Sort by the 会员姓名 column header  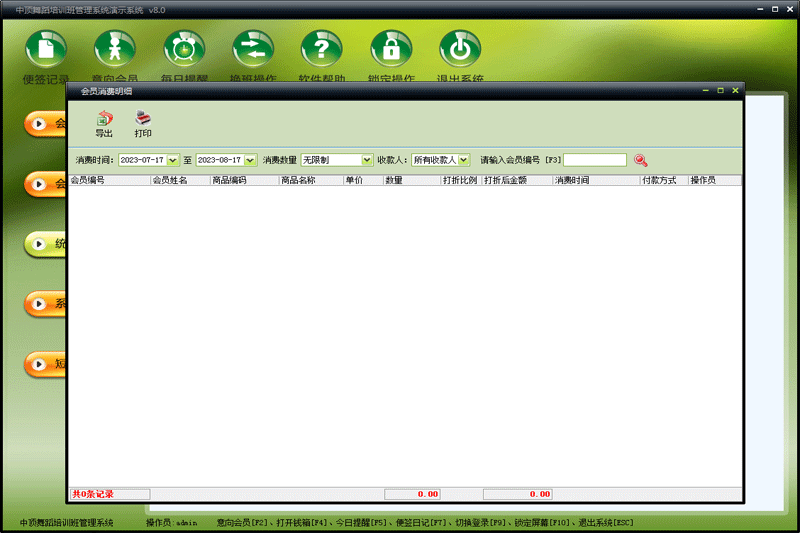[181, 180]
